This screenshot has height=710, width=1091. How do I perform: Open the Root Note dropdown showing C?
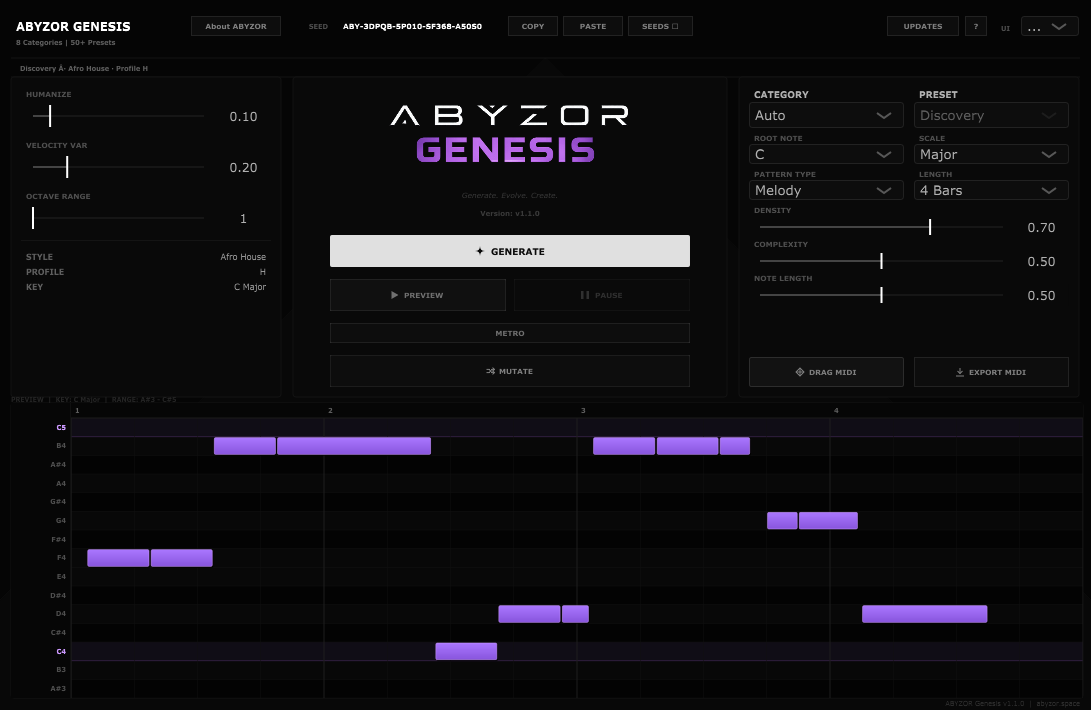[826, 155]
